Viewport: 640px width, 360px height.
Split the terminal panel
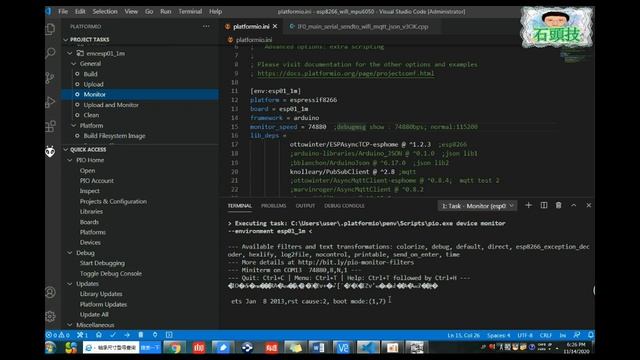[544, 205]
